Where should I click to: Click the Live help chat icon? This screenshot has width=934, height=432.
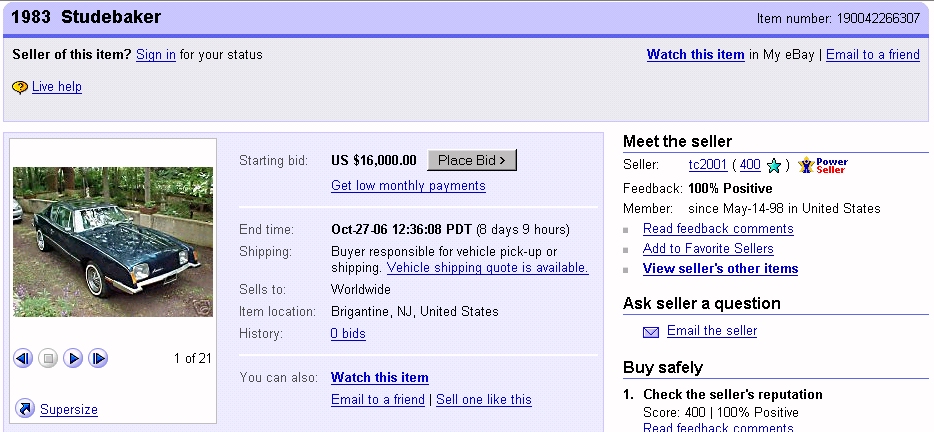(20, 87)
